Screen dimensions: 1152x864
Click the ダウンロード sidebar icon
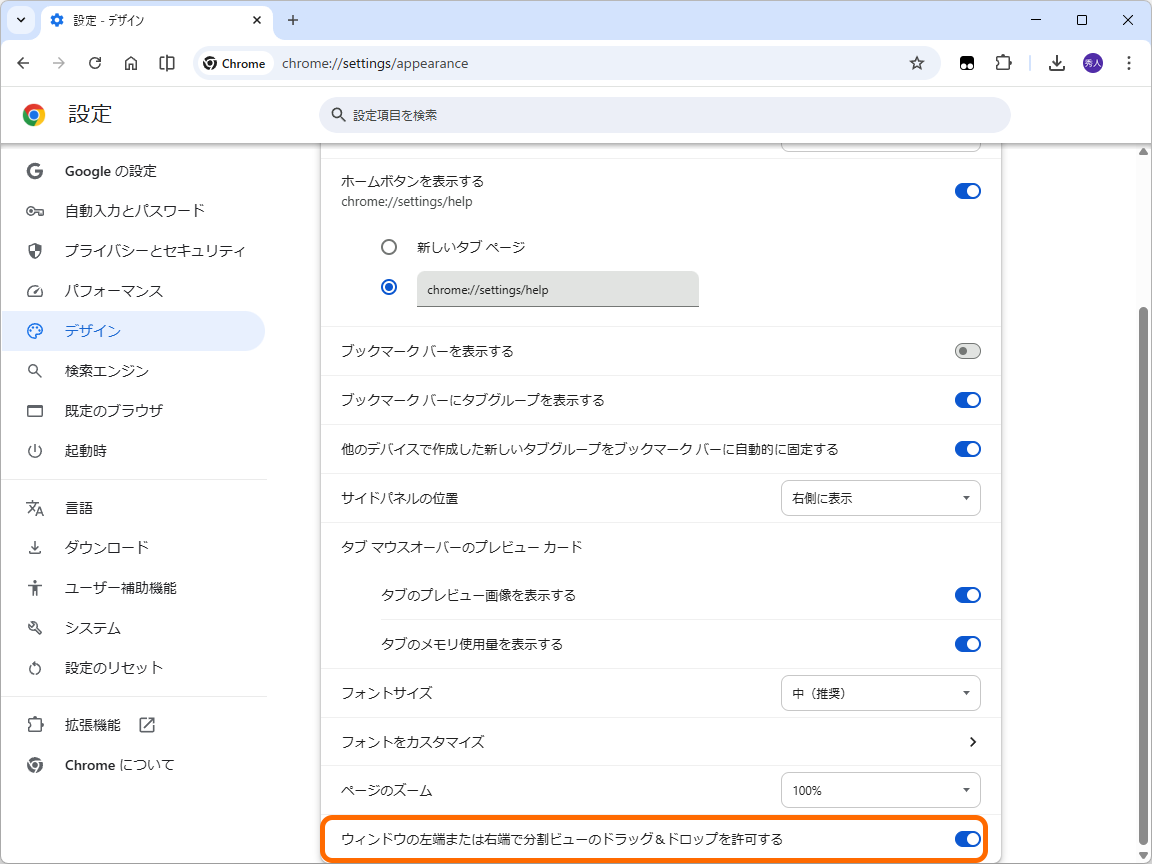pos(34,547)
